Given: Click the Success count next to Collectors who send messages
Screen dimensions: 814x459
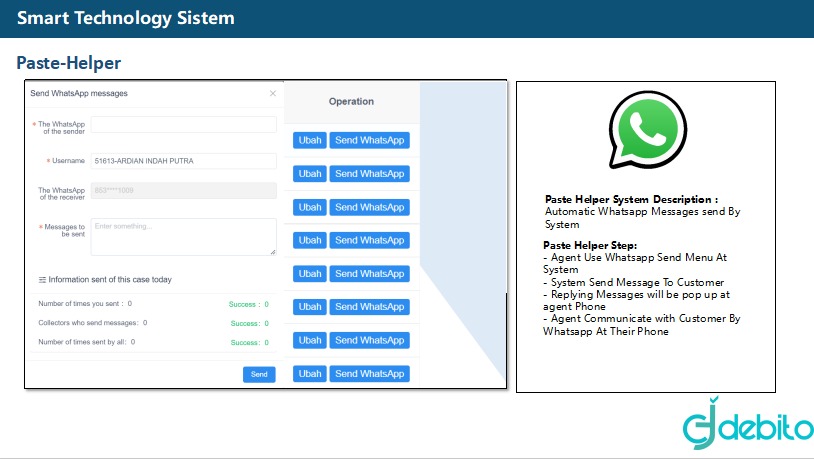Looking at the screenshot, I should (250, 323).
